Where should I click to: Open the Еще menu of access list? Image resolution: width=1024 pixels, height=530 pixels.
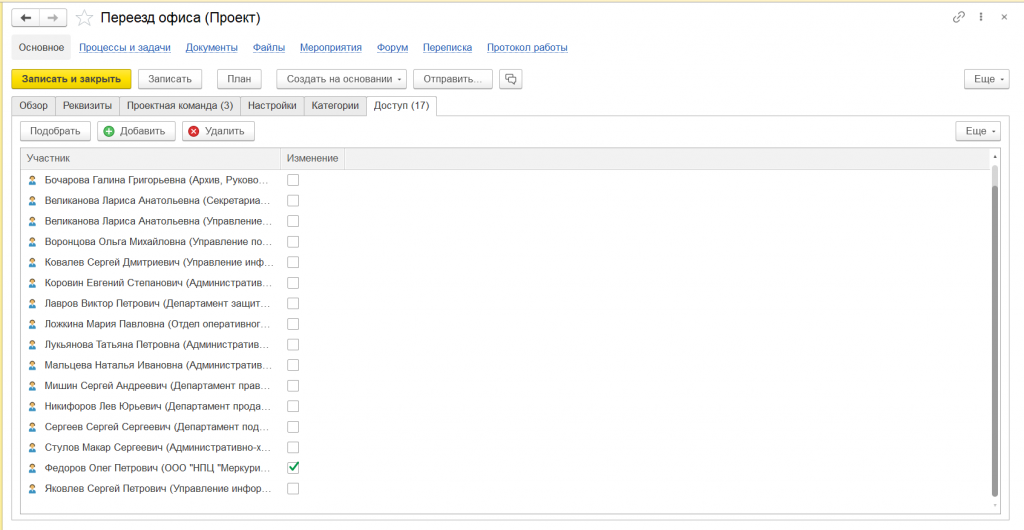pyautogui.click(x=978, y=131)
